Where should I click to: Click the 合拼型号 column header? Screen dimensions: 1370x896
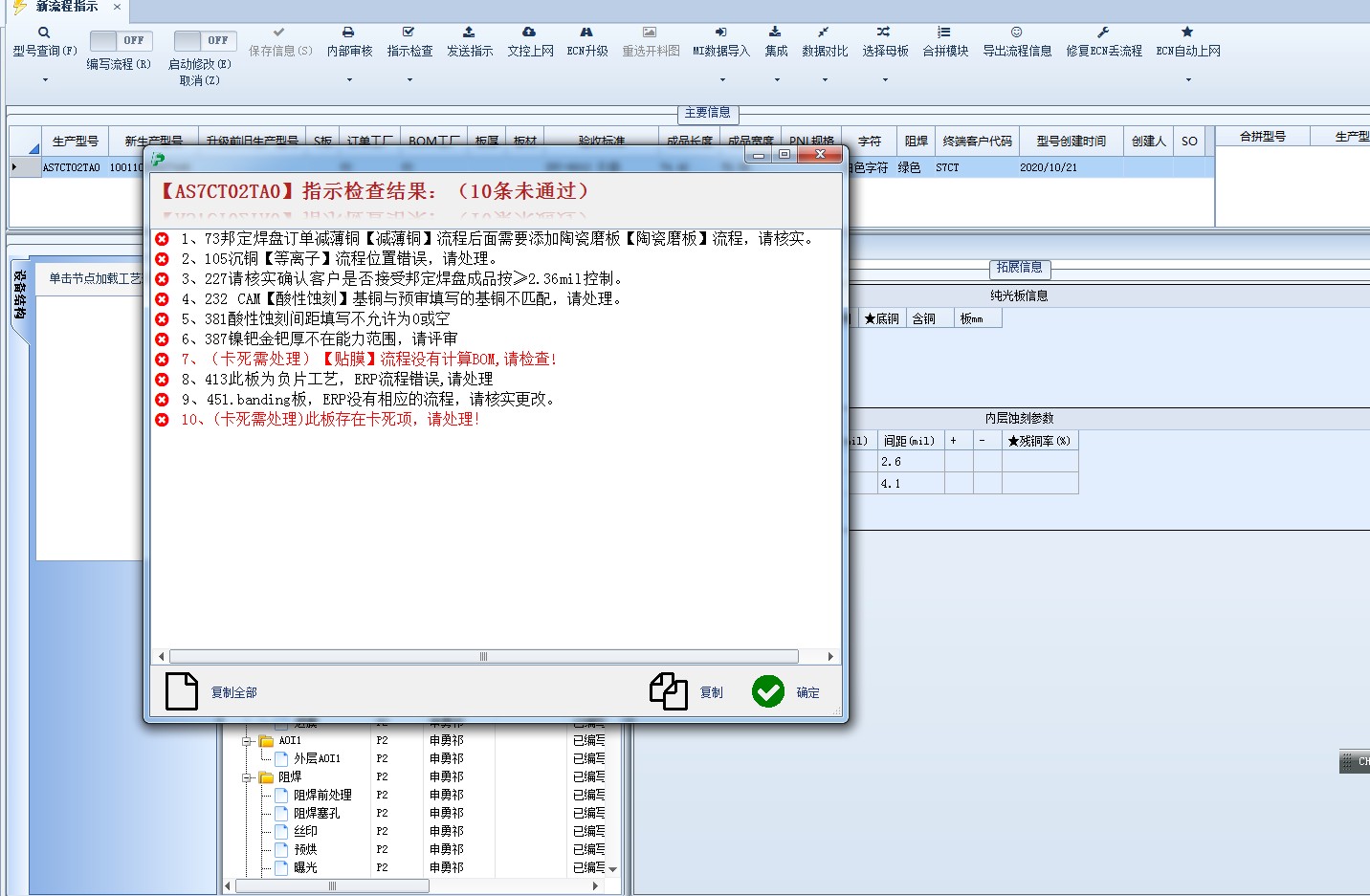[1262, 137]
